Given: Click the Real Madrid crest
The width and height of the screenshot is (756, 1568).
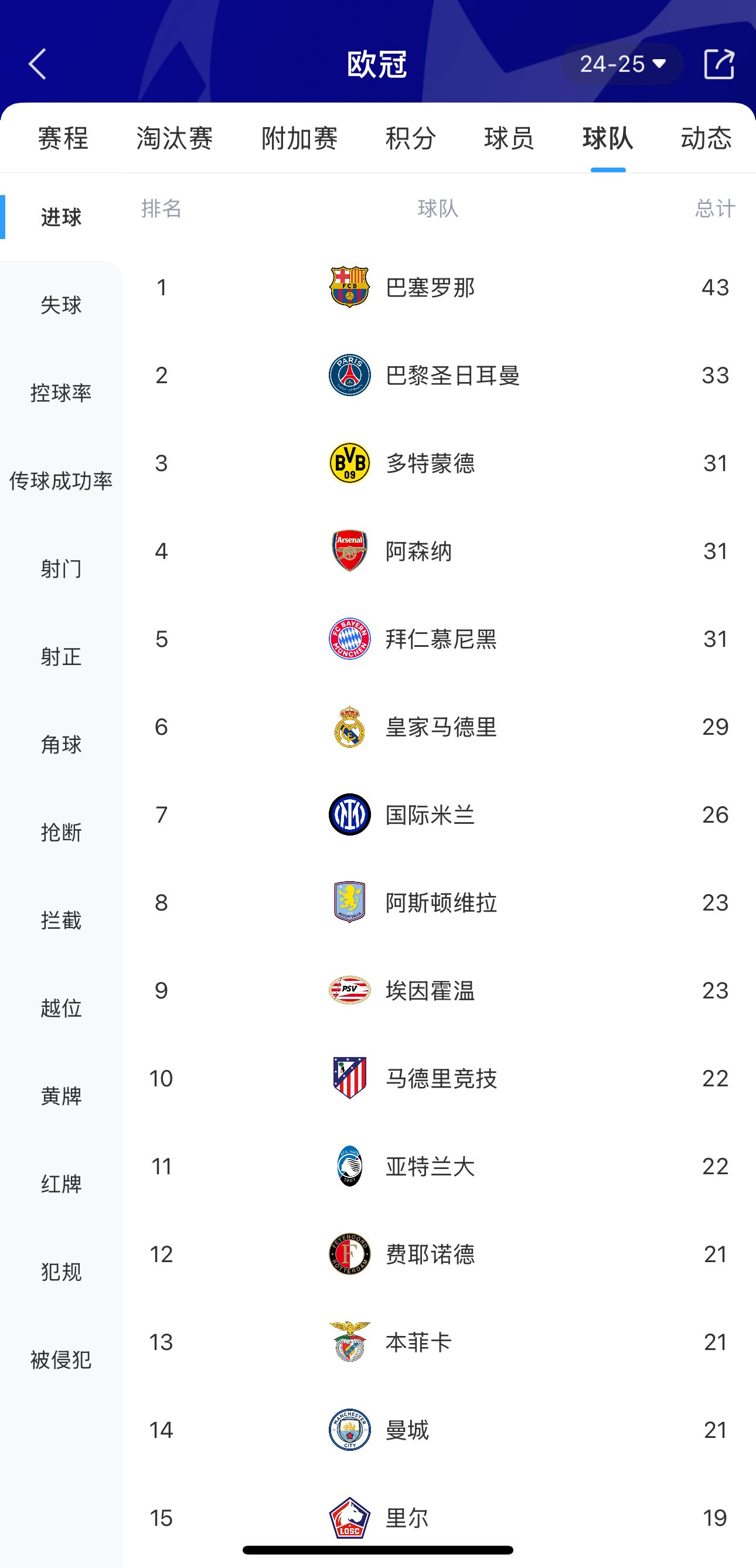Looking at the screenshot, I should coord(349,727).
